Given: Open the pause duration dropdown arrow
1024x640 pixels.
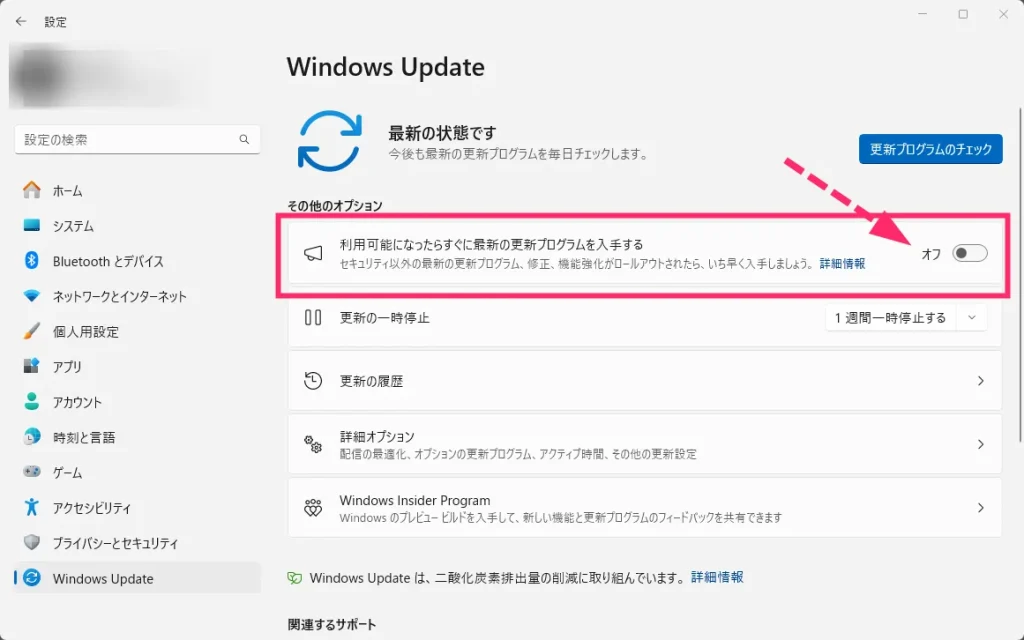Looking at the screenshot, I should [x=972, y=318].
